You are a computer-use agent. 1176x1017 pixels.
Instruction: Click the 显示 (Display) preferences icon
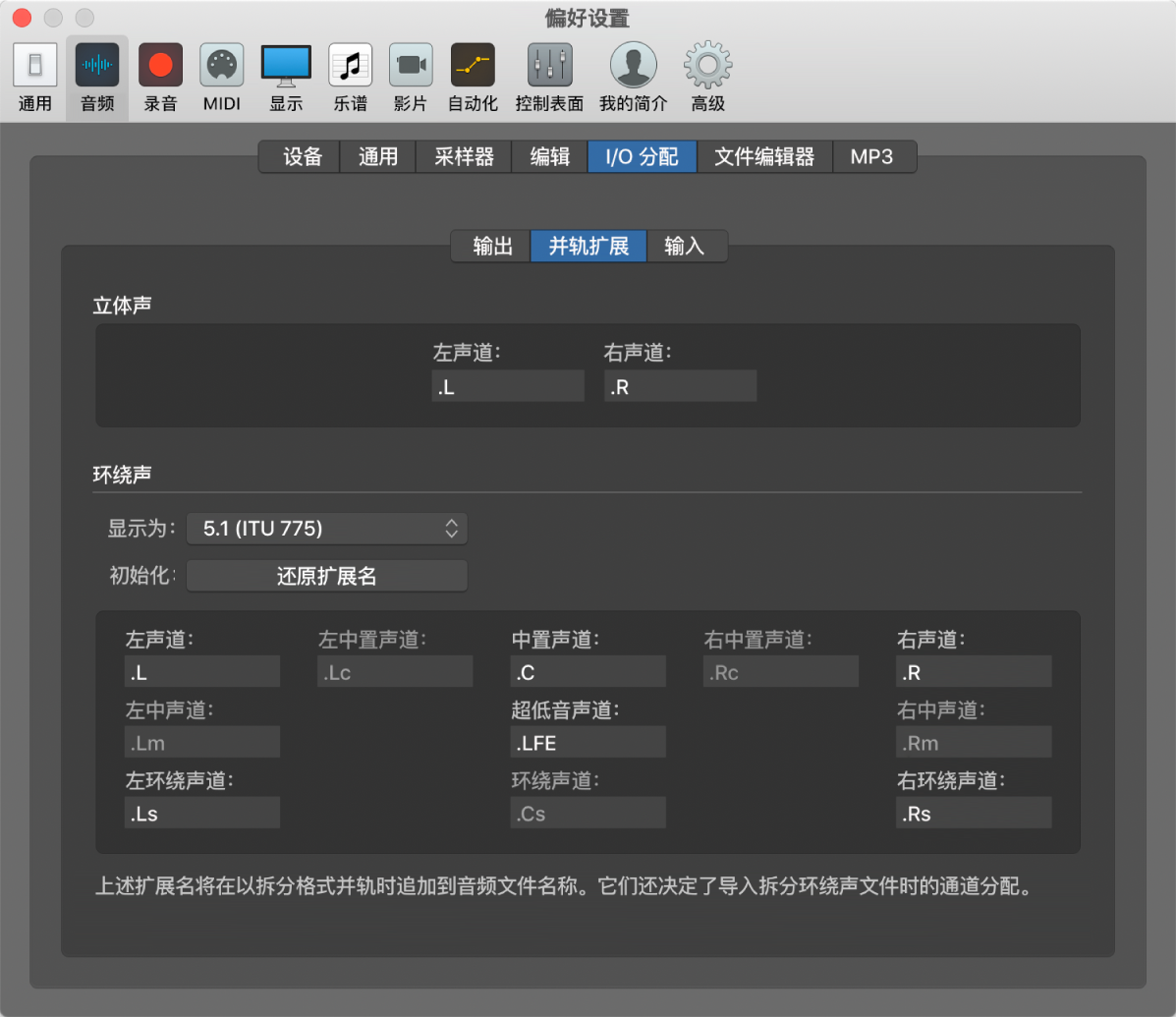[285, 76]
